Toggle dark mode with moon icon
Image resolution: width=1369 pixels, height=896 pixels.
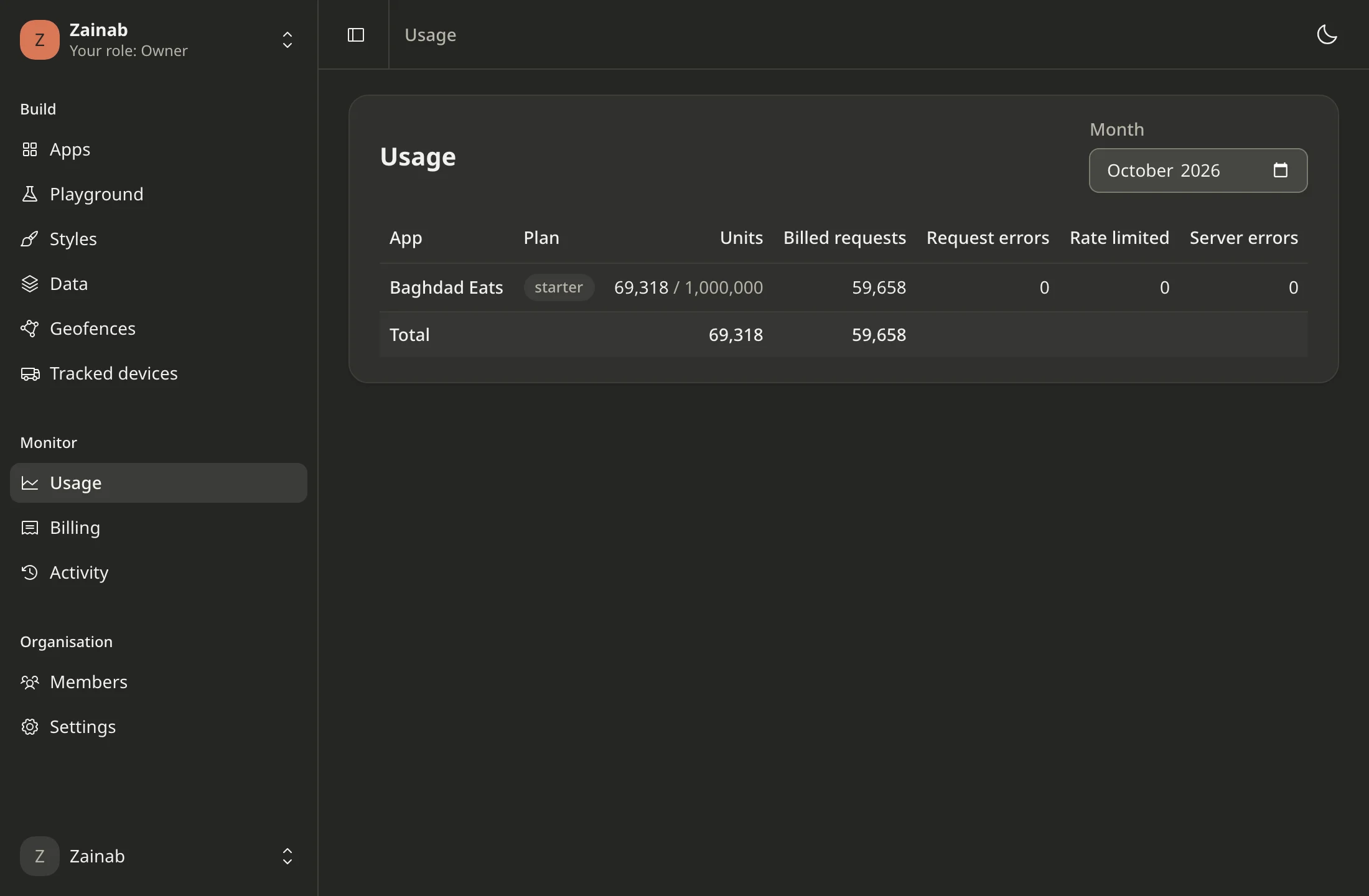point(1327,35)
